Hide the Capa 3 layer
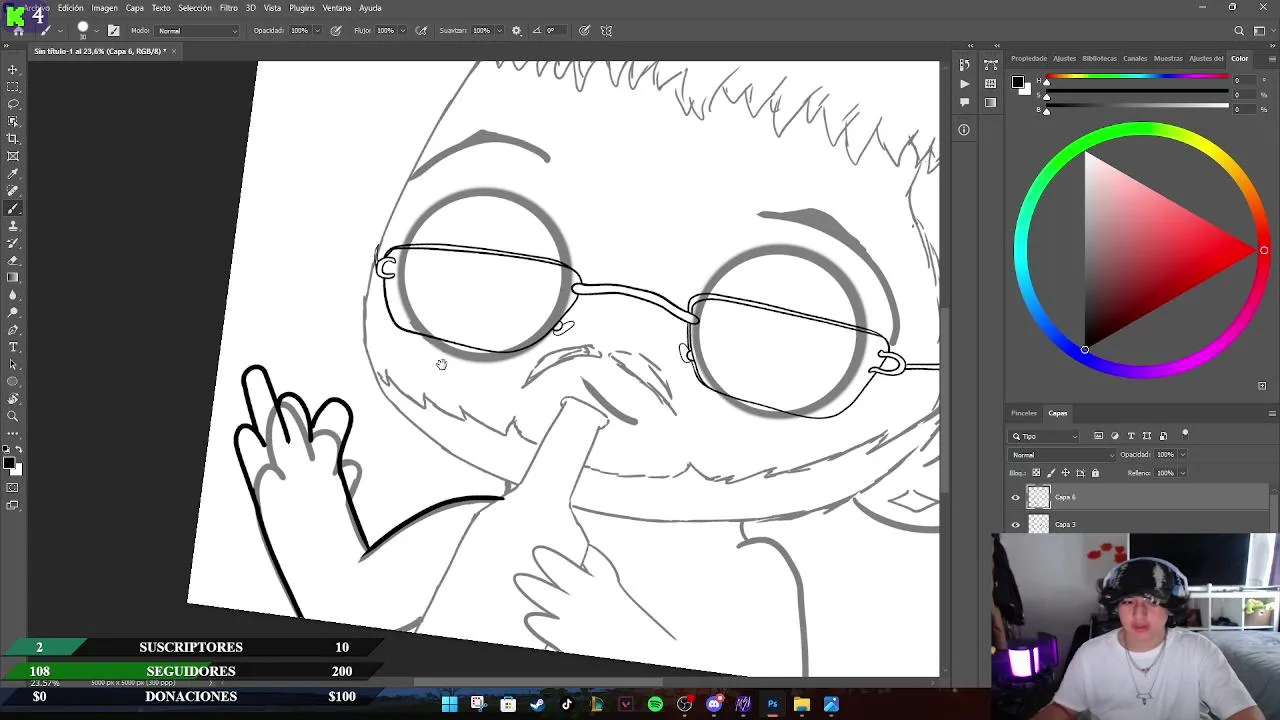This screenshot has width=1280, height=720. [x=1016, y=525]
